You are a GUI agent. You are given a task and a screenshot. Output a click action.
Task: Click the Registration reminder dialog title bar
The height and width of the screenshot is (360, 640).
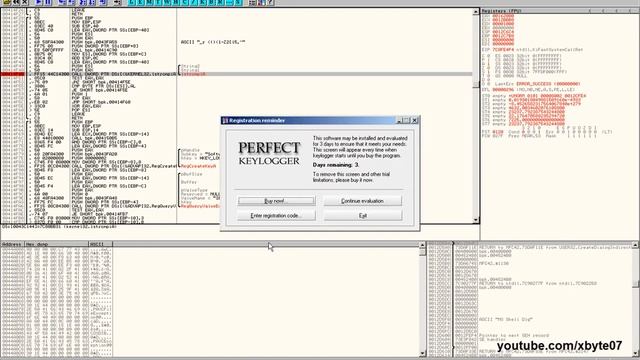click(320, 120)
